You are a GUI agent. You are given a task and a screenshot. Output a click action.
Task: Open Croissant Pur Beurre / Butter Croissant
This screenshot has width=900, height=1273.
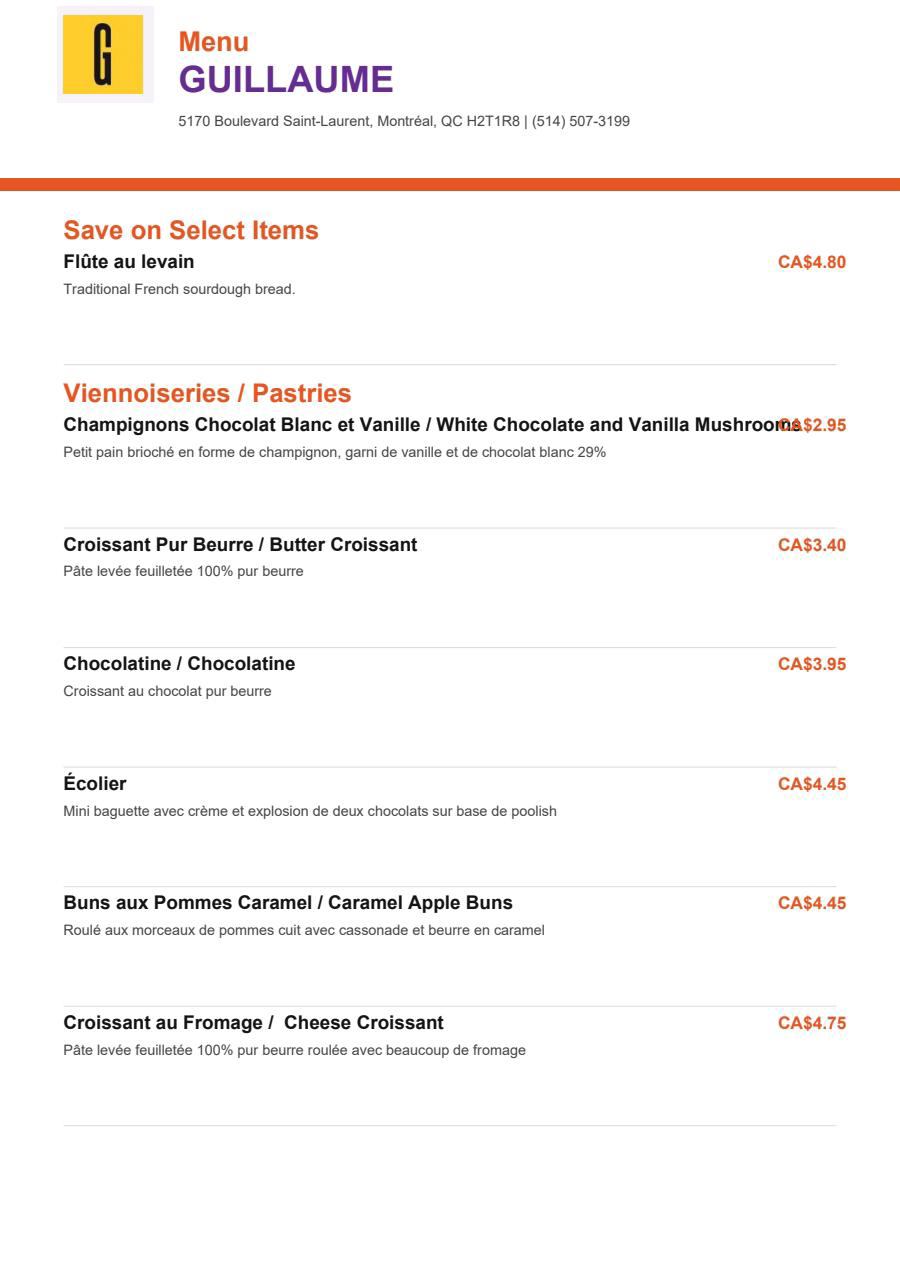(x=240, y=545)
